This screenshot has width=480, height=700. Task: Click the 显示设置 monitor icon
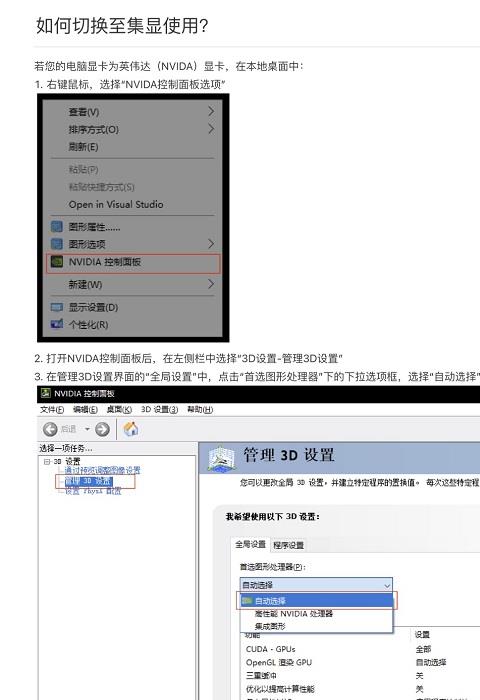57,307
